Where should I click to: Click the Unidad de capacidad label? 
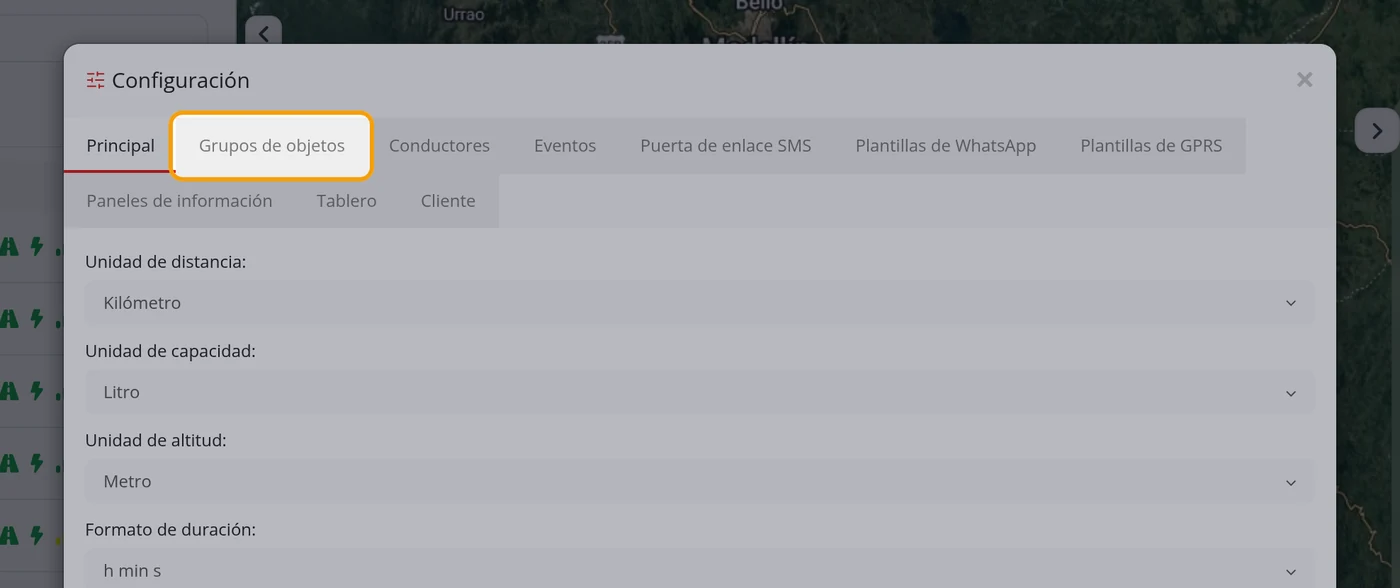pyautogui.click(x=170, y=351)
